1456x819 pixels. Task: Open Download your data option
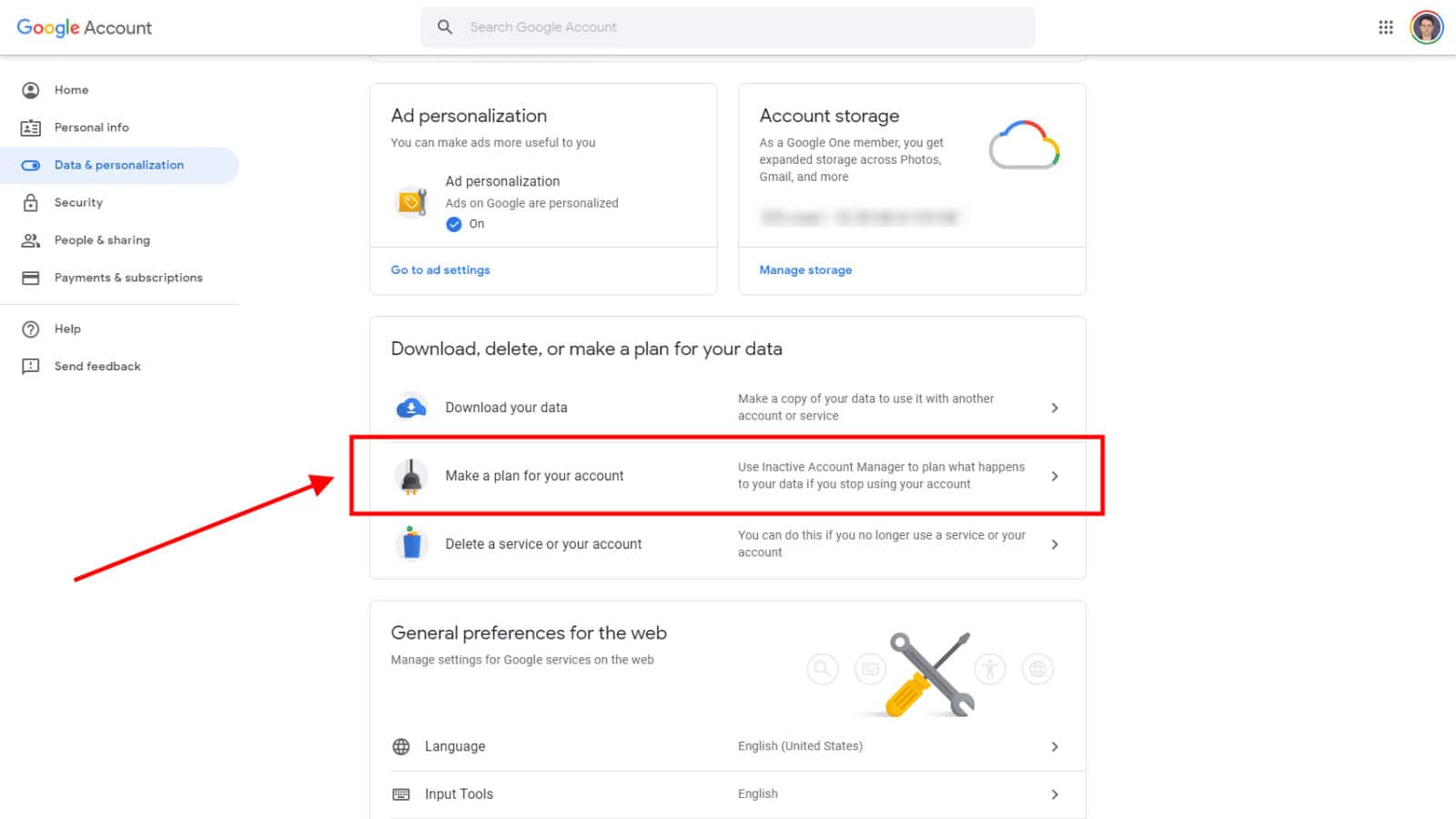click(728, 408)
